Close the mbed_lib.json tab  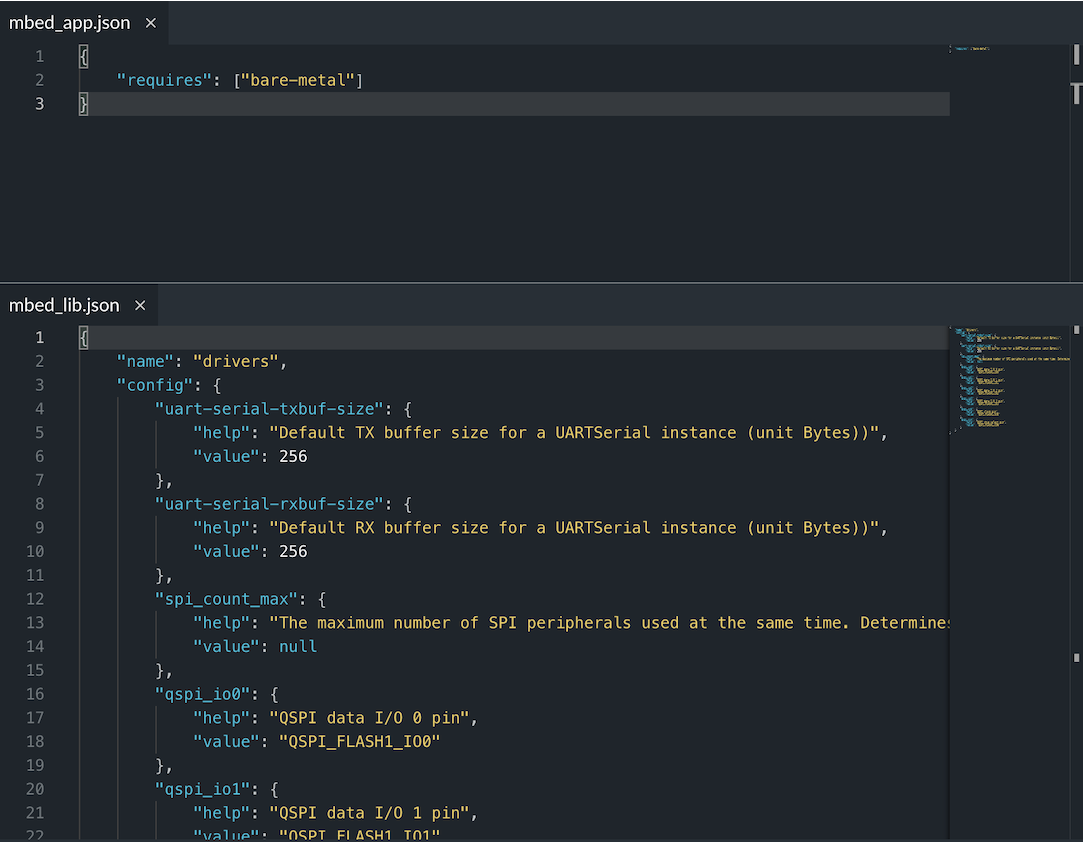point(140,305)
